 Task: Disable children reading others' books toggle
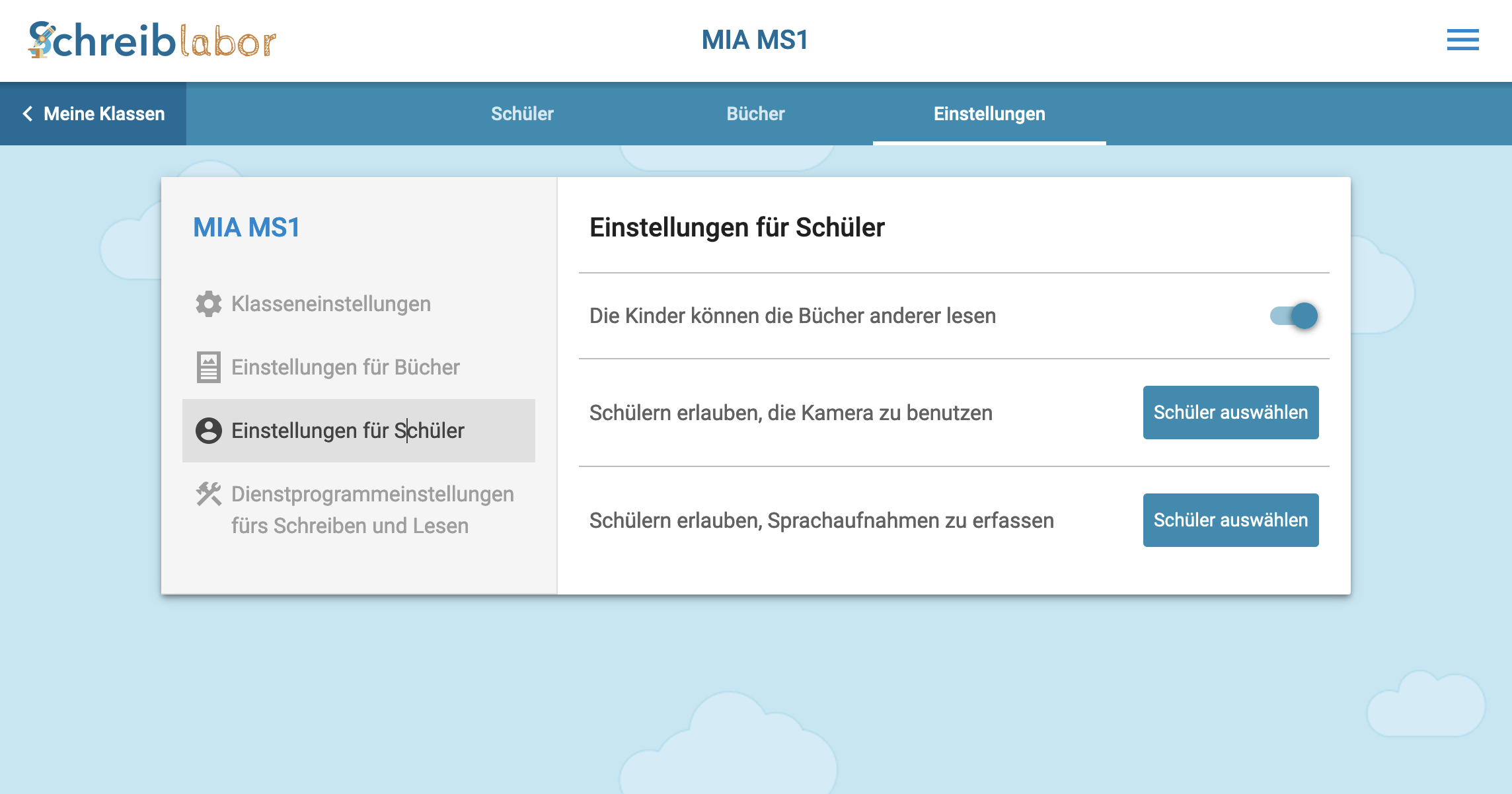click(x=1293, y=316)
